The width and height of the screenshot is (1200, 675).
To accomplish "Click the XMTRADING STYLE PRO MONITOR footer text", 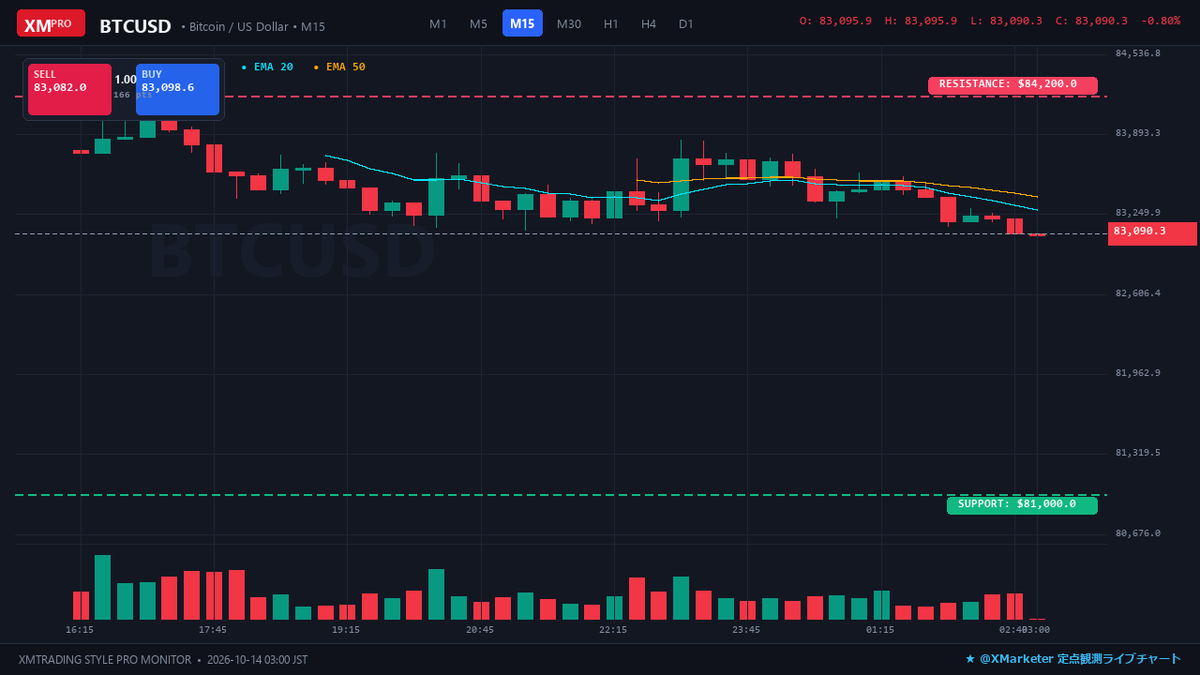I will point(104,660).
